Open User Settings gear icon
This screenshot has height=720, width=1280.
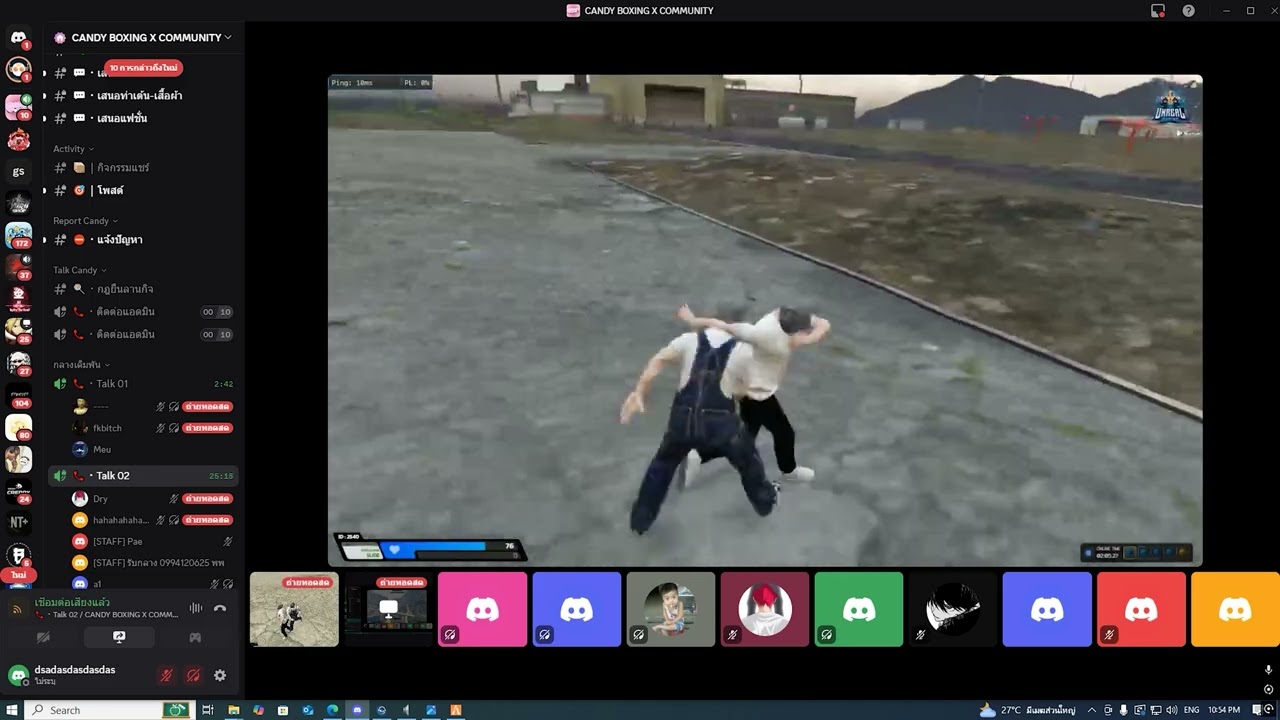click(220, 675)
